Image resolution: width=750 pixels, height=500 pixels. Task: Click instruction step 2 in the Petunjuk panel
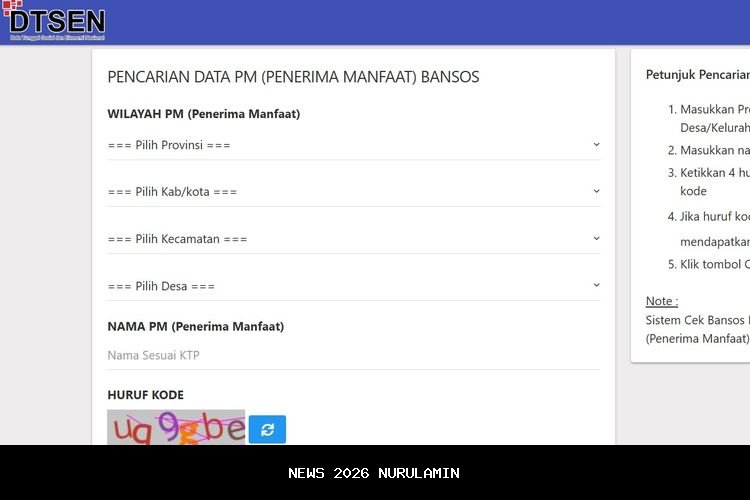[714, 151]
